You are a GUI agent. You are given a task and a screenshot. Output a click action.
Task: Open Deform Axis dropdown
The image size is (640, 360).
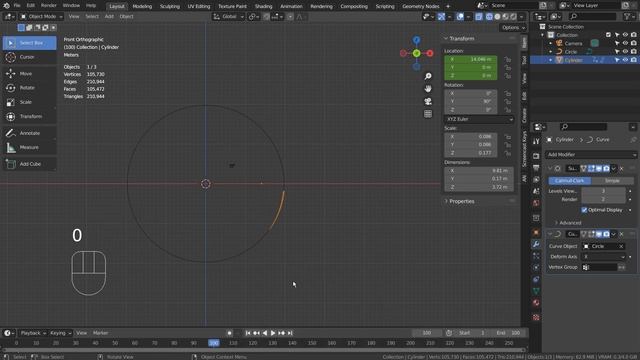click(603, 257)
